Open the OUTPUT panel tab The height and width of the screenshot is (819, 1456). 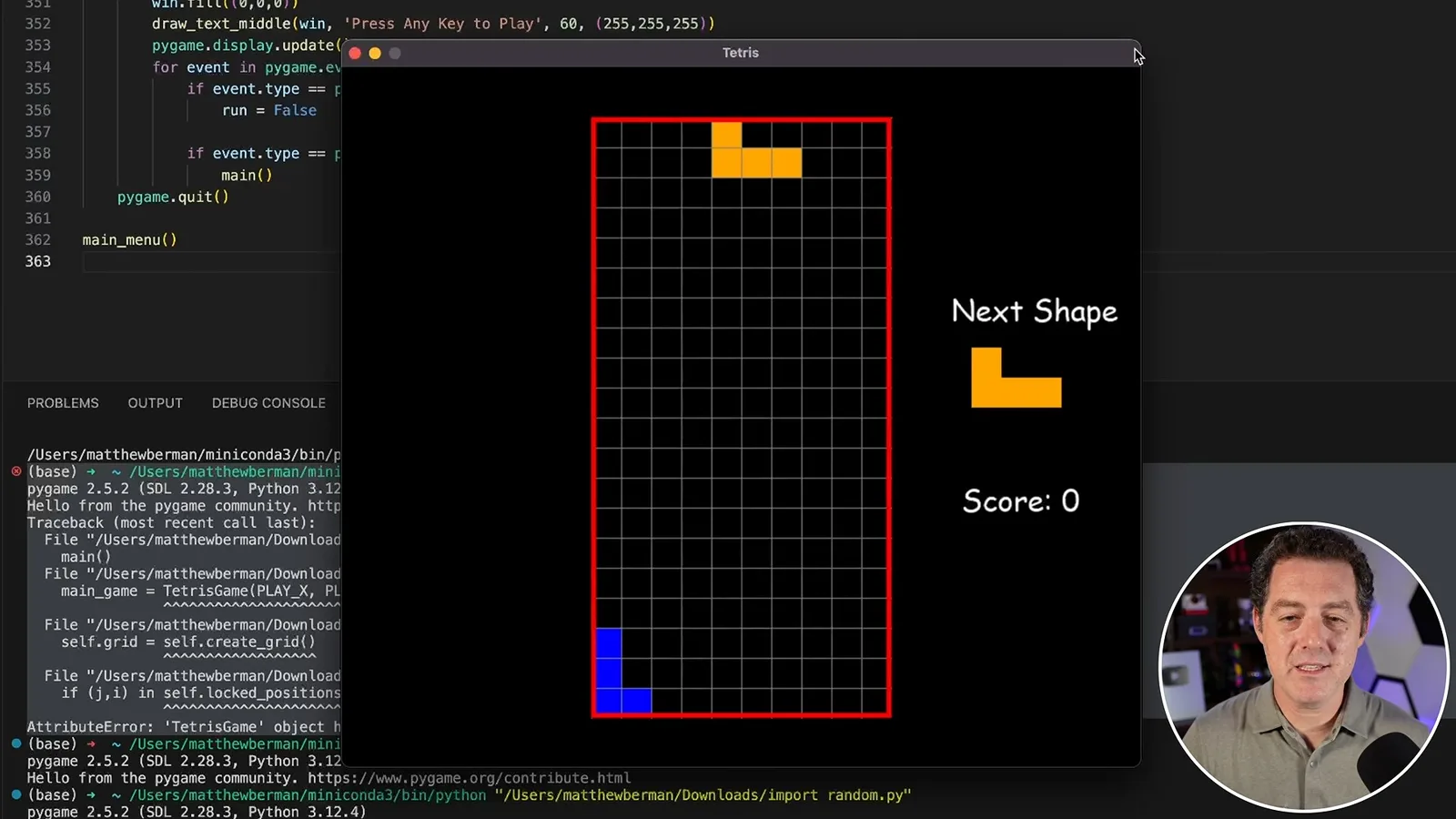tap(155, 403)
